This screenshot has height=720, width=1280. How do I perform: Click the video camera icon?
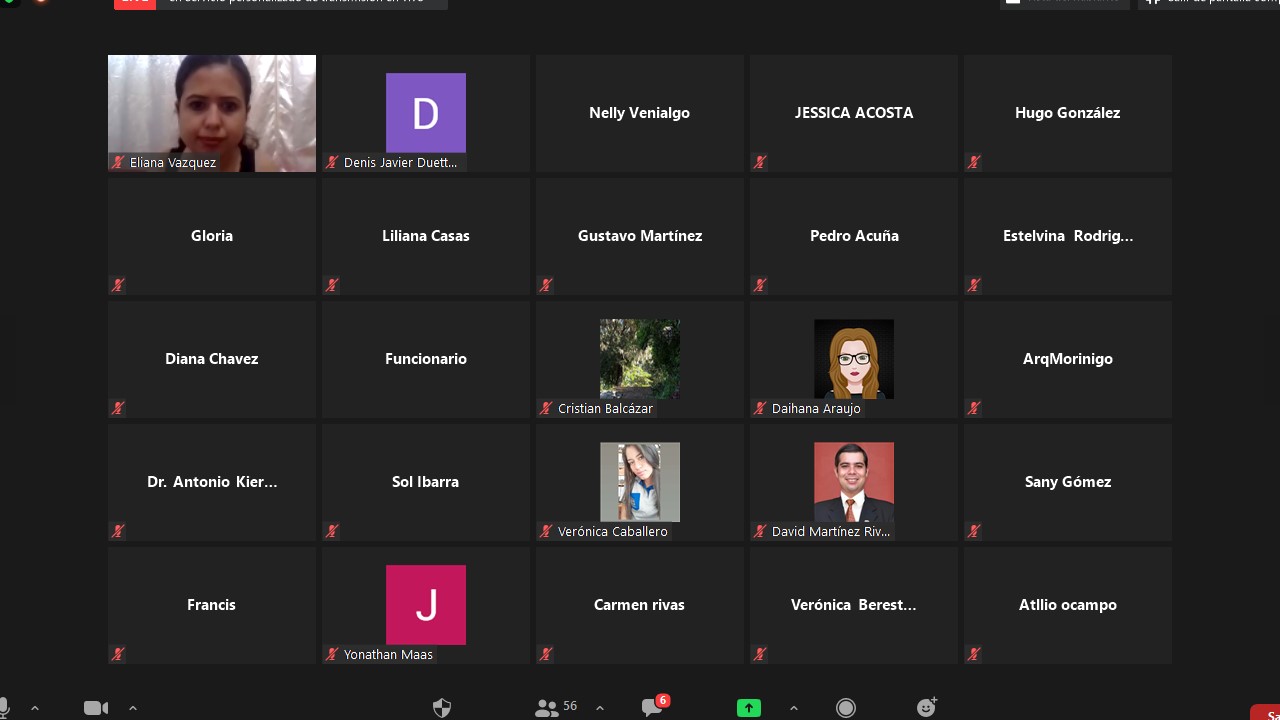pos(96,708)
